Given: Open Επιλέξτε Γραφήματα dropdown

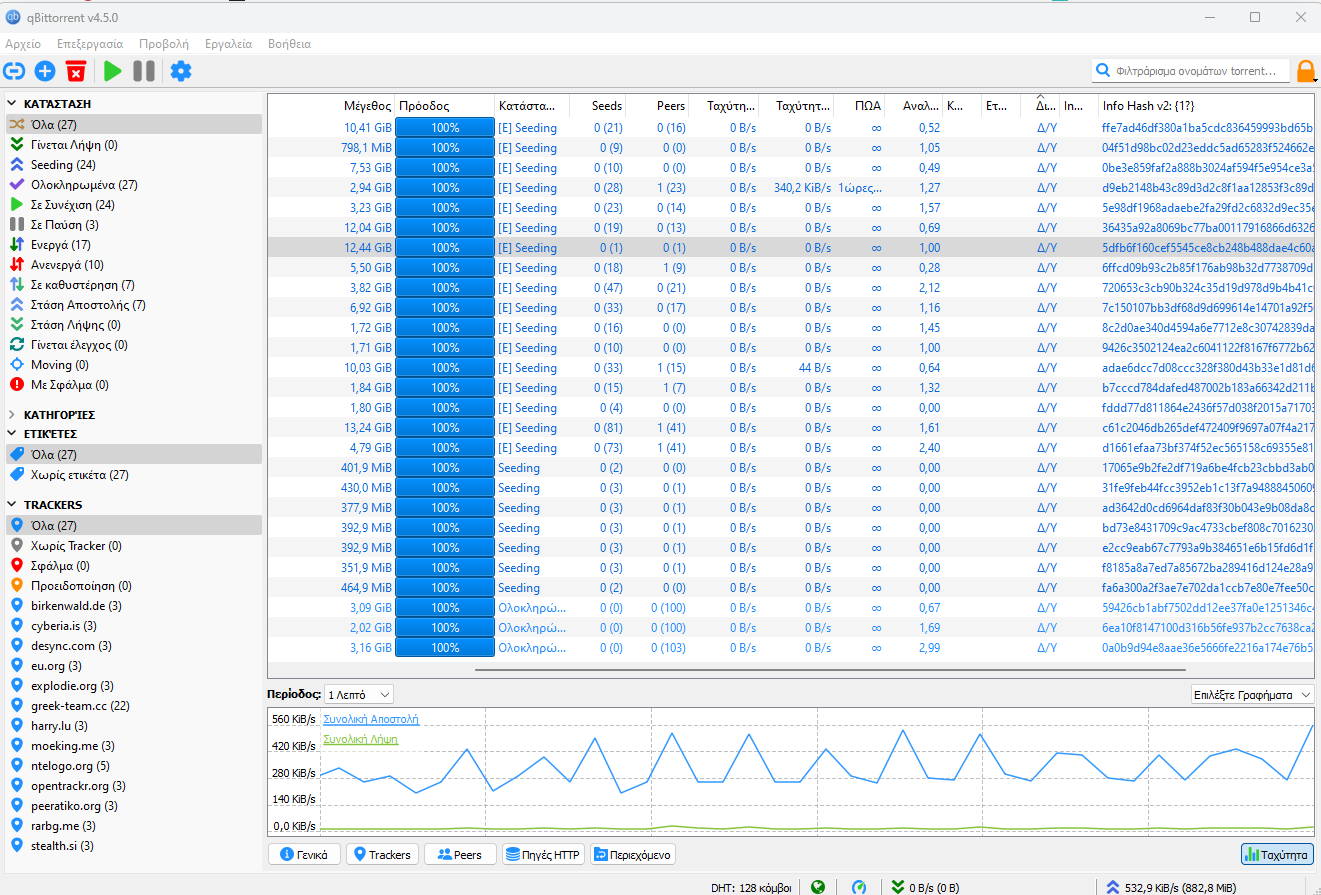Looking at the screenshot, I should [1252, 694].
